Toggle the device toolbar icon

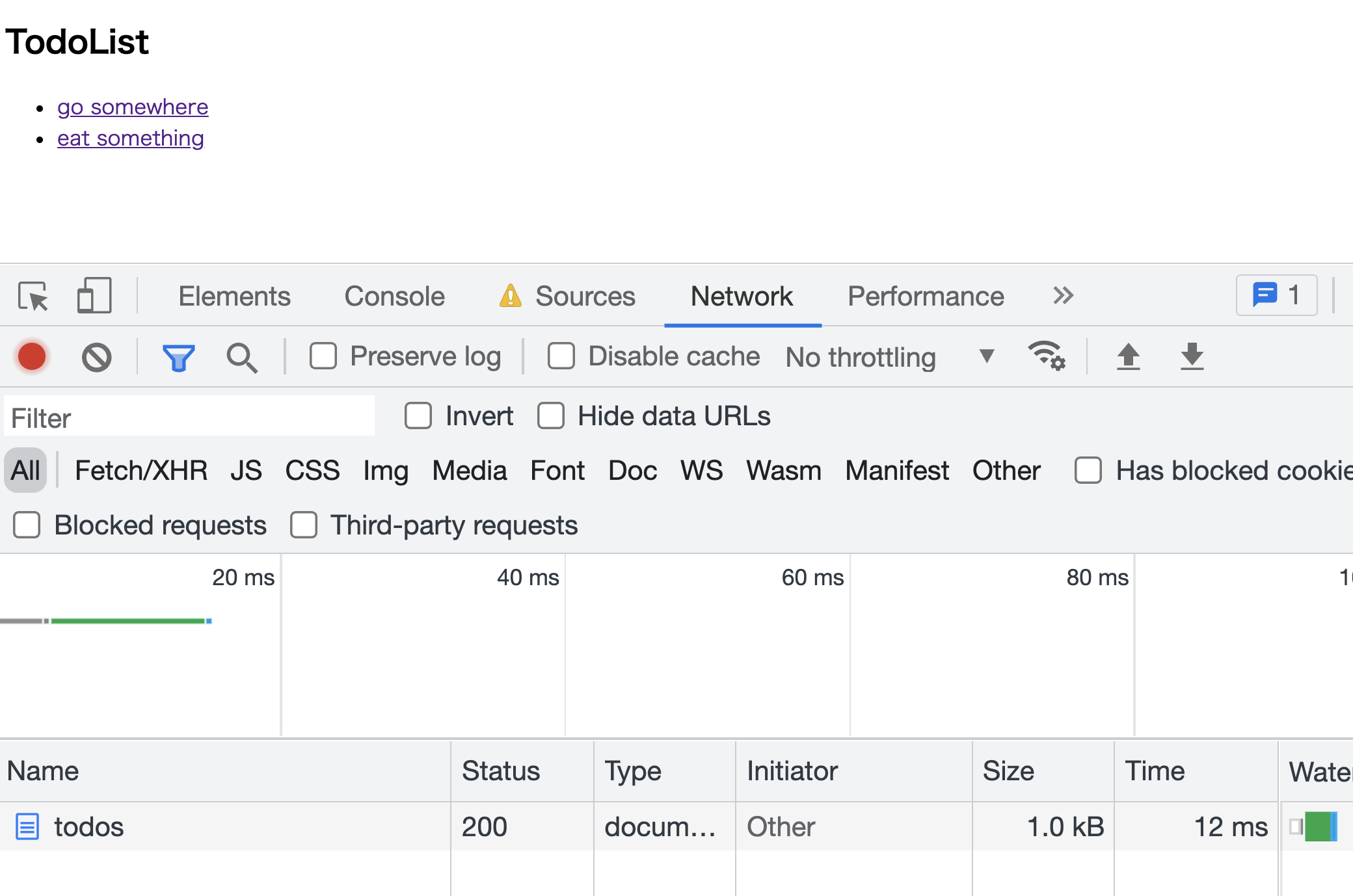click(x=94, y=296)
